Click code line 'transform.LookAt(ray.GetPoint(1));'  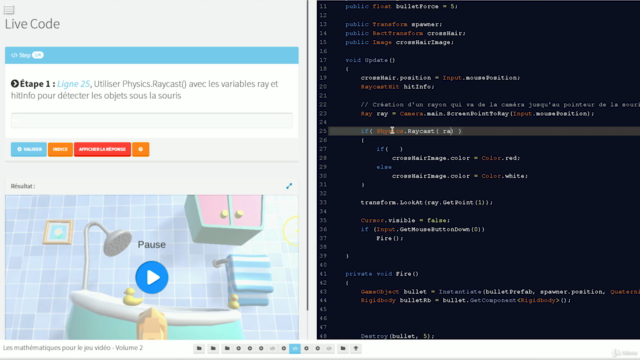tap(427, 202)
